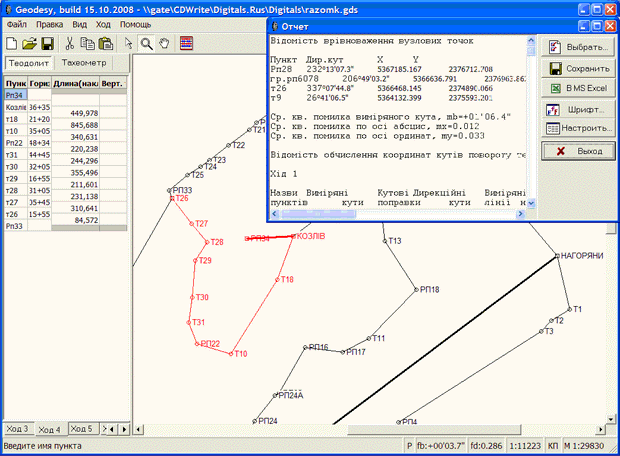Click the Выход button in report

578,151
